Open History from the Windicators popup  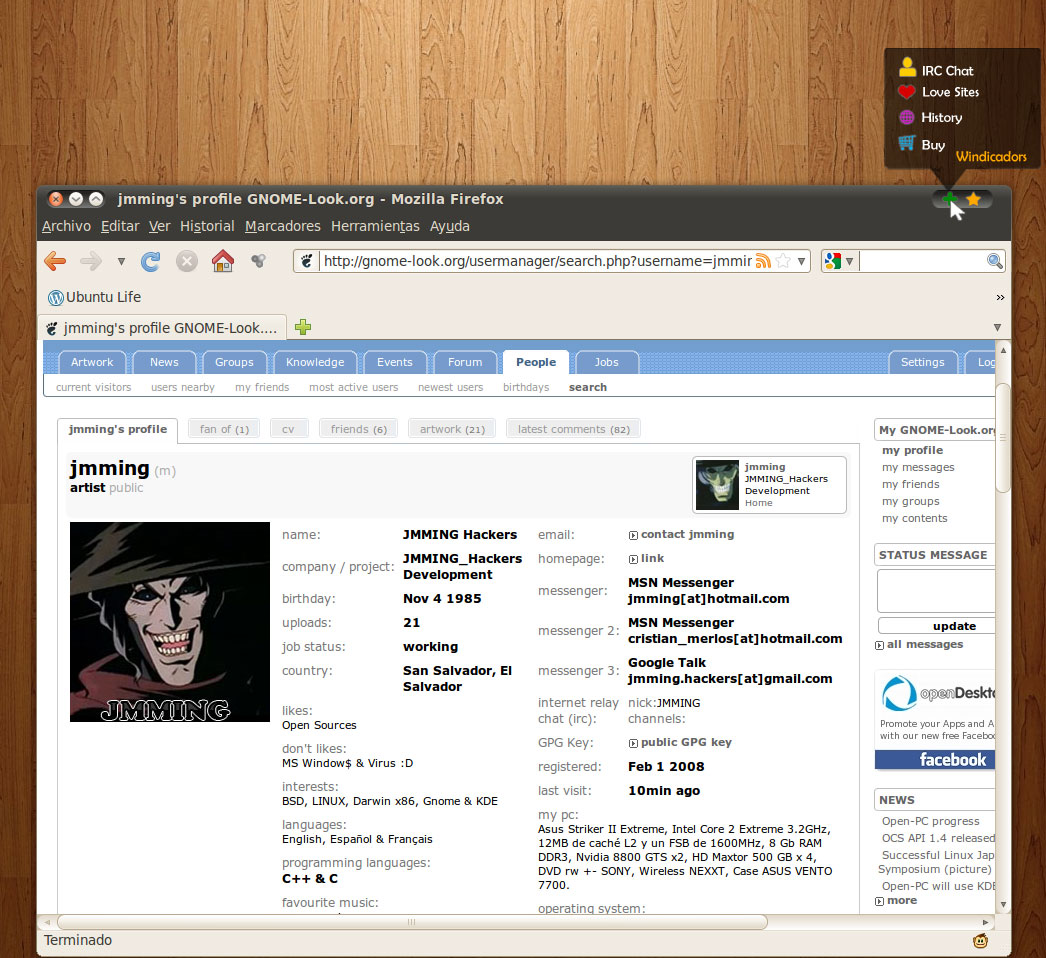tap(931, 117)
